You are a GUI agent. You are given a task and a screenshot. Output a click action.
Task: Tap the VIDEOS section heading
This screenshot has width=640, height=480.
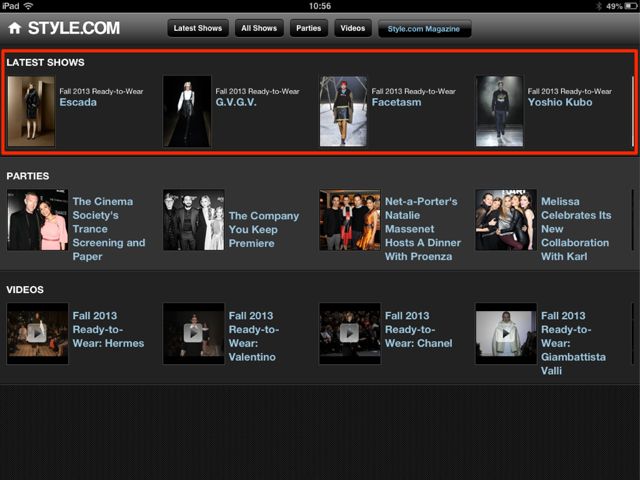click(25, 289)
